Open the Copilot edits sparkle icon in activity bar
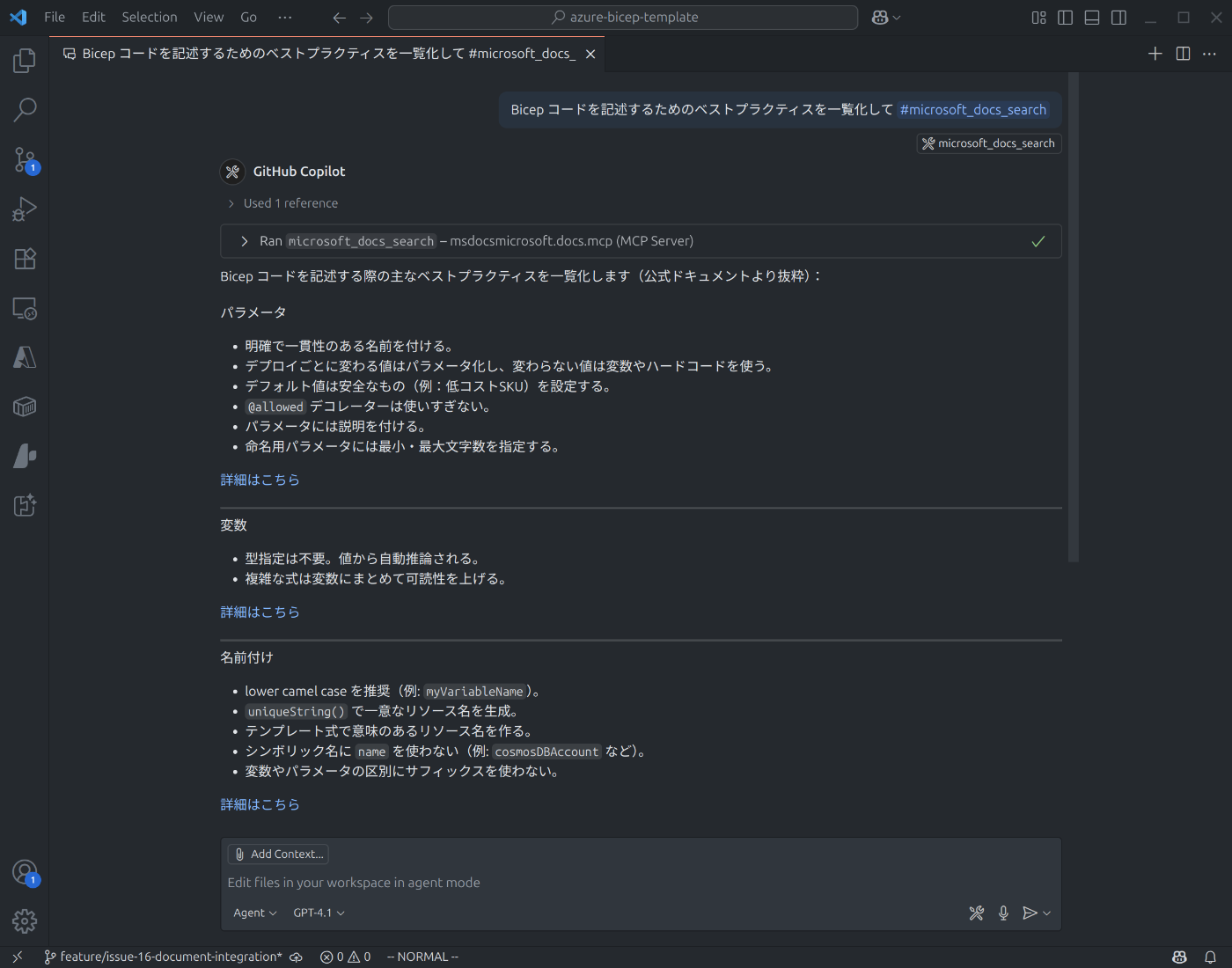Screen dimensions: 1232x968 click(x=25, y=505)
